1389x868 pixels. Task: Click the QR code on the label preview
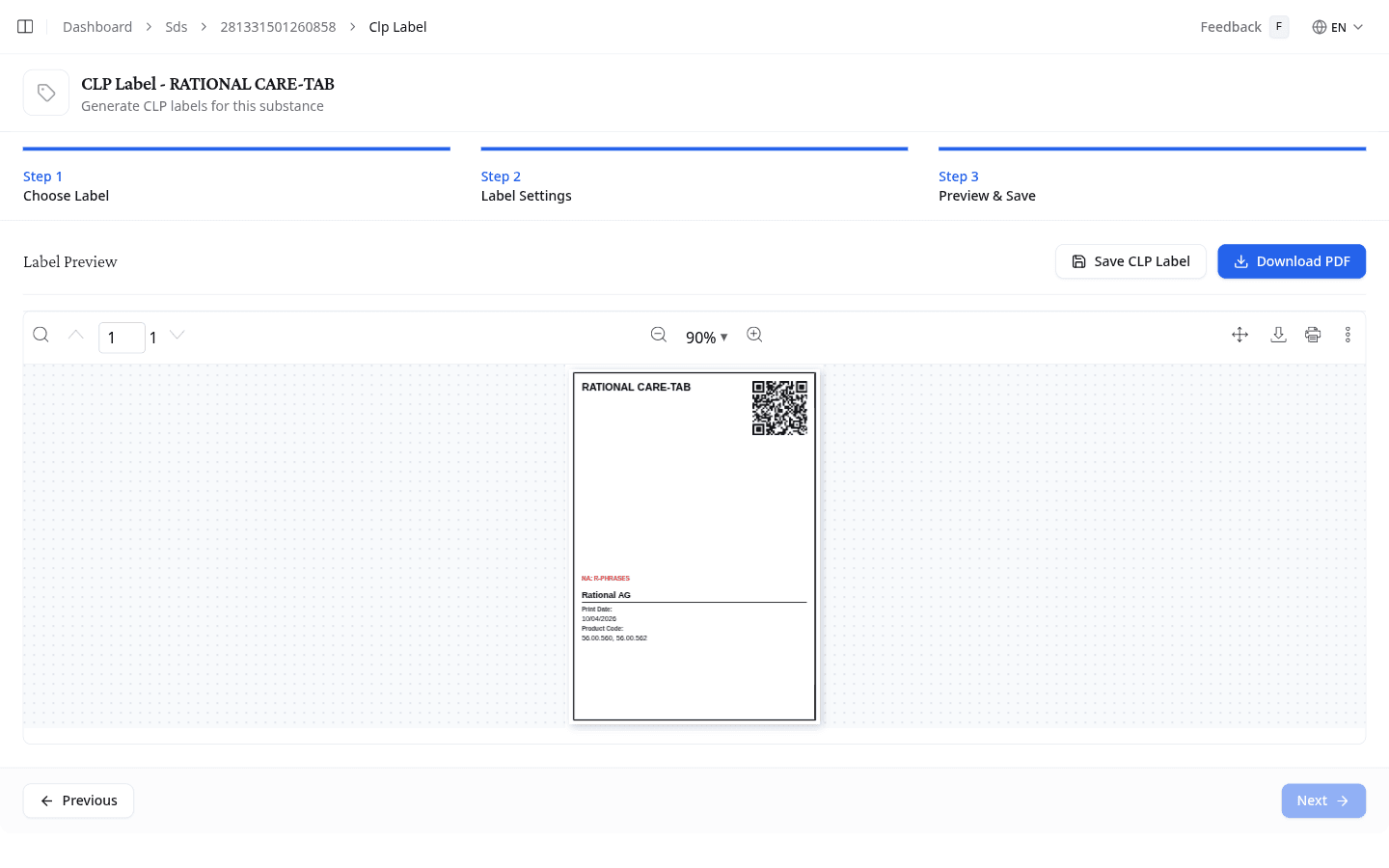(x=779, y=407)
